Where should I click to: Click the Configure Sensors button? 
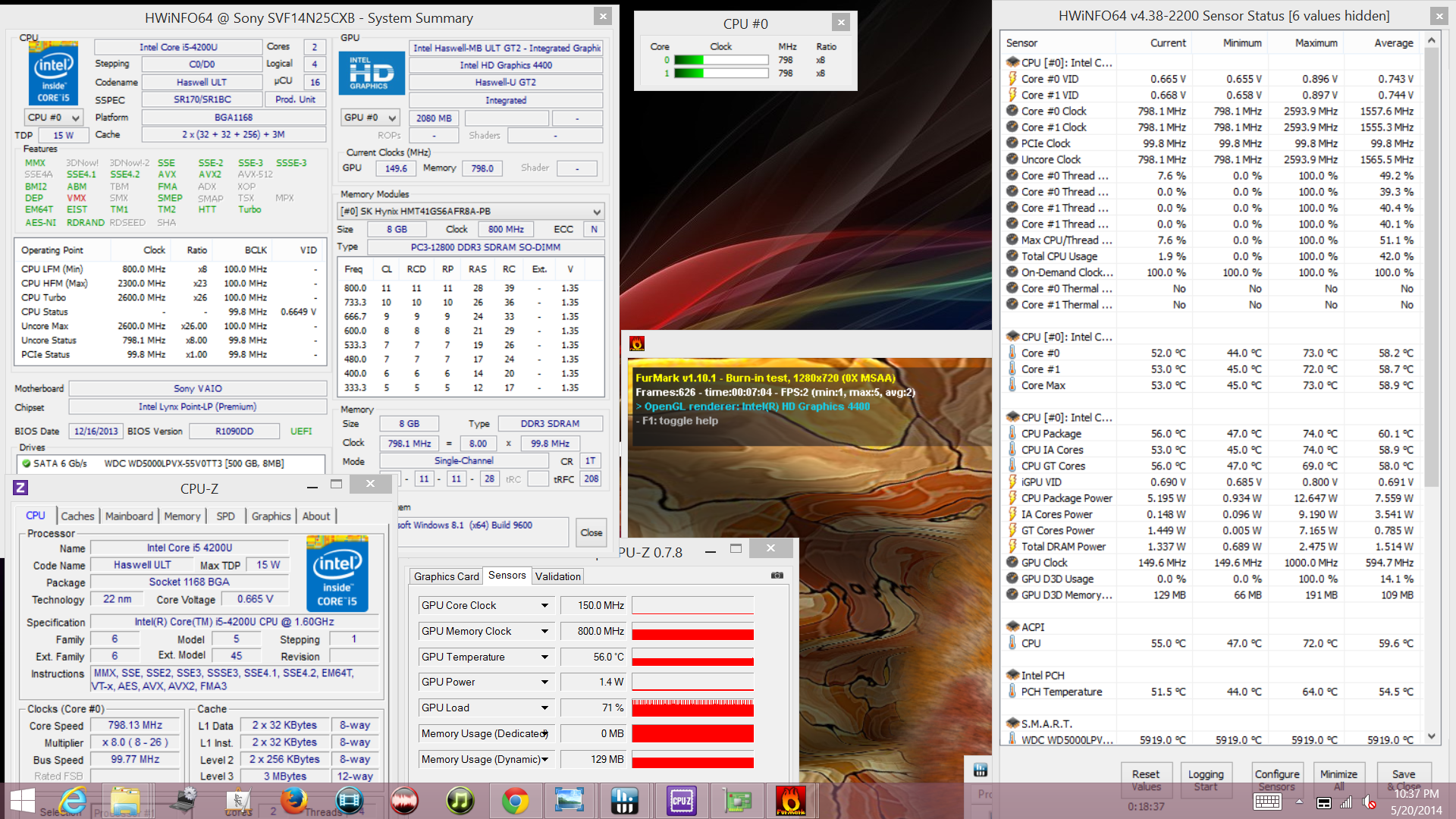tap(1277, 780)
